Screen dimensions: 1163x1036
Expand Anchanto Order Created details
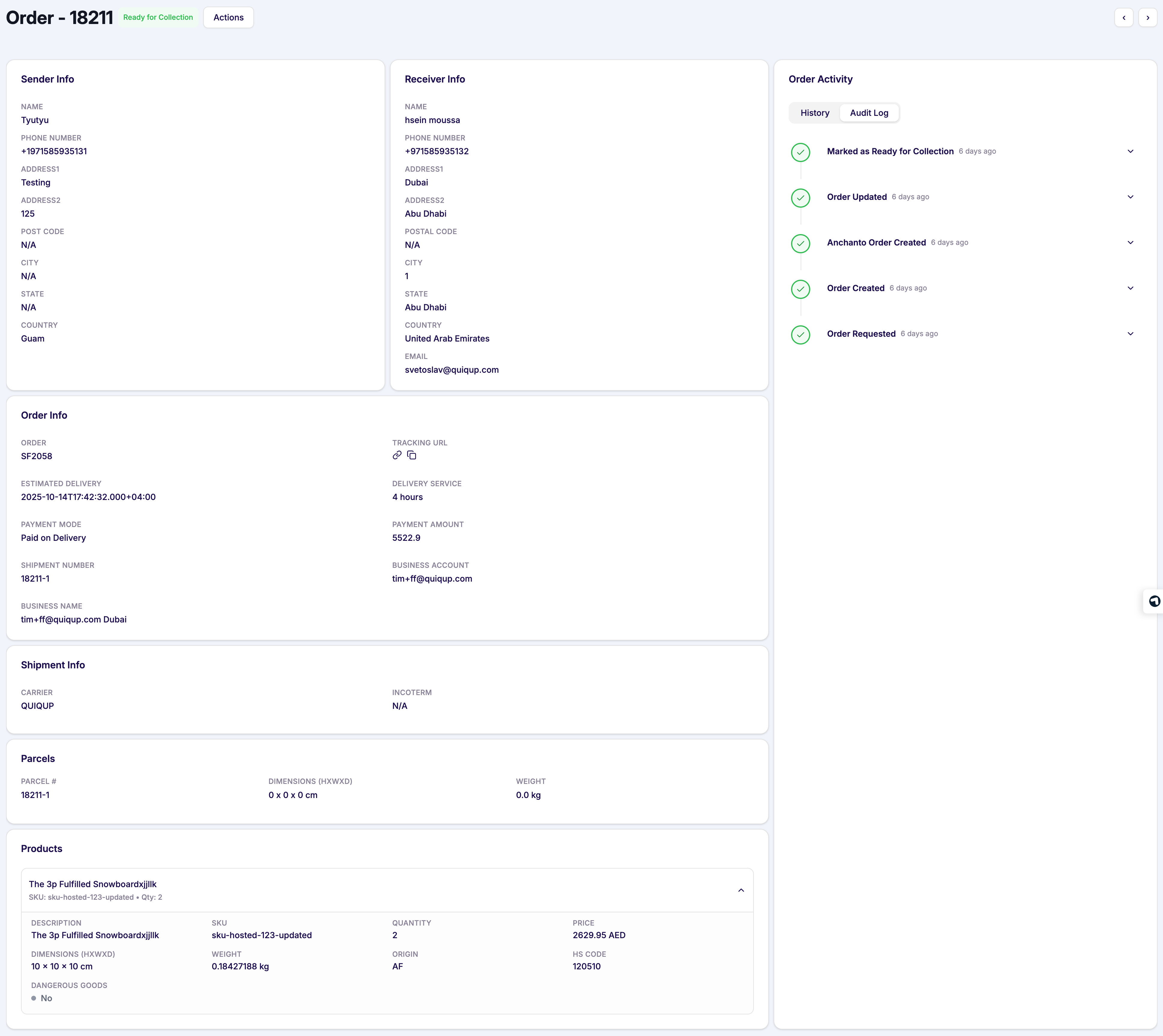pyautogui.click(x=1131, y=242)
